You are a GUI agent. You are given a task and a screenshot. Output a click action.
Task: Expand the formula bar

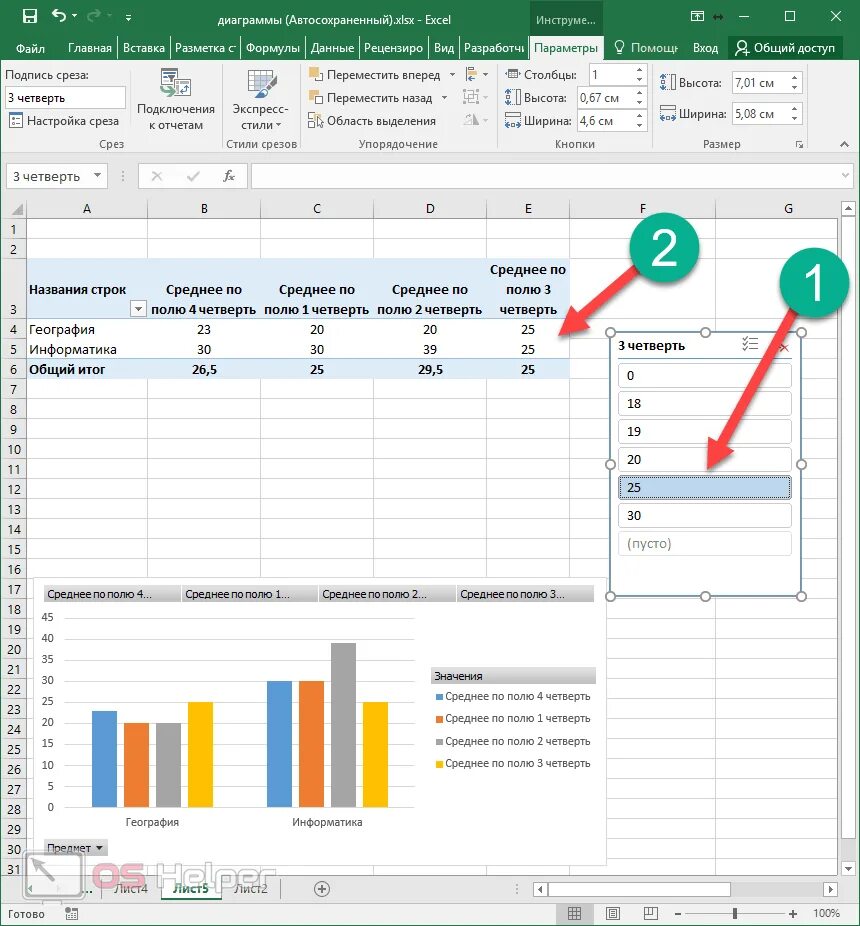845,175
